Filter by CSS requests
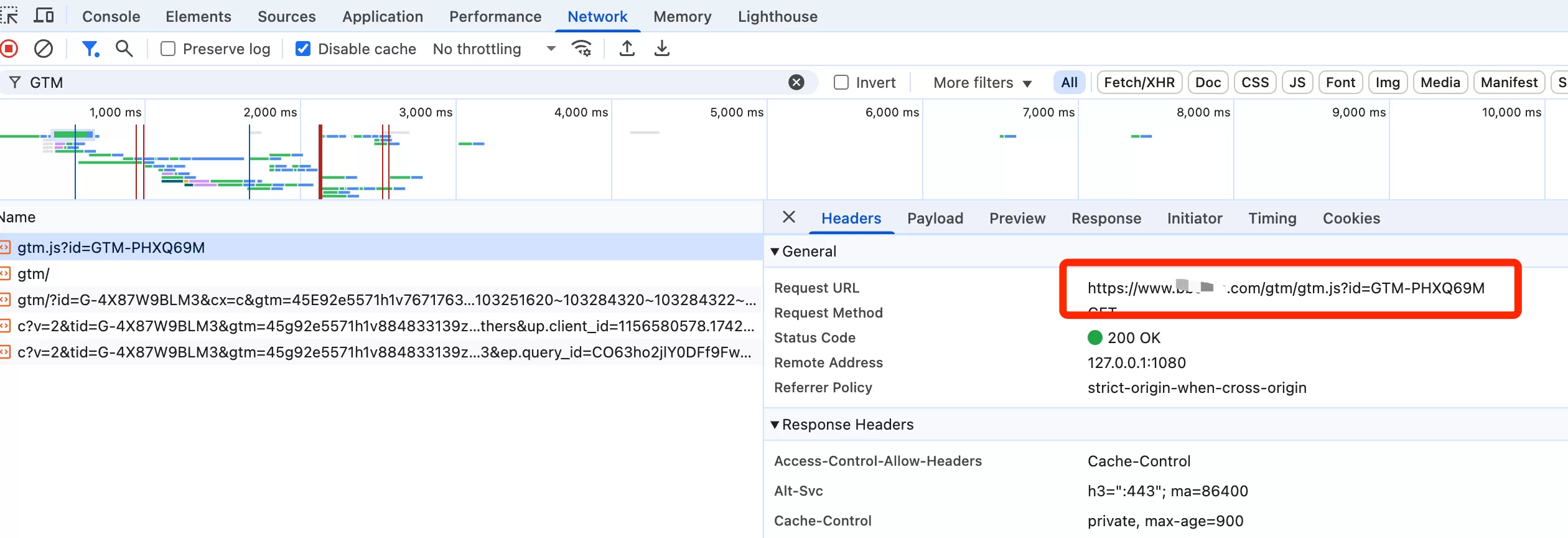The image size is (1568, 538). (x=1255, y=82)
